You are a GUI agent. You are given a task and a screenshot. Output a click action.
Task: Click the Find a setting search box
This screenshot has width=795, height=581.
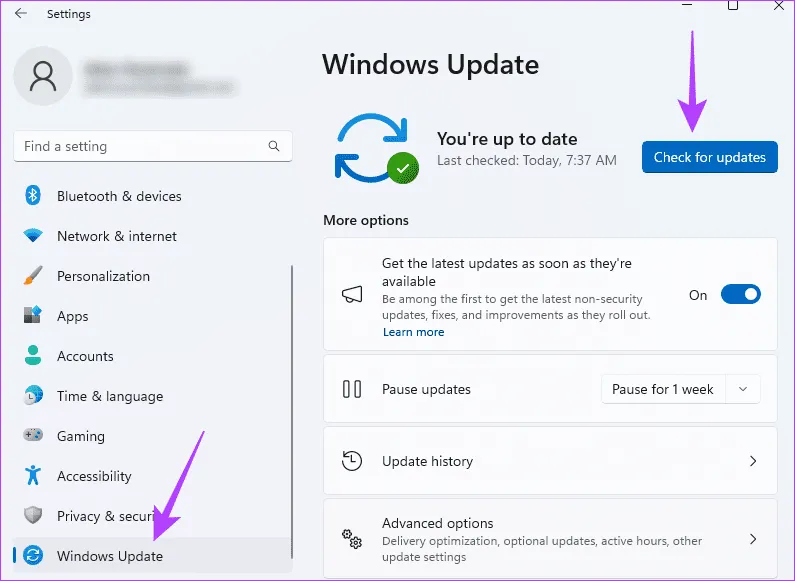pyautogui.click(x=140, y=146)
